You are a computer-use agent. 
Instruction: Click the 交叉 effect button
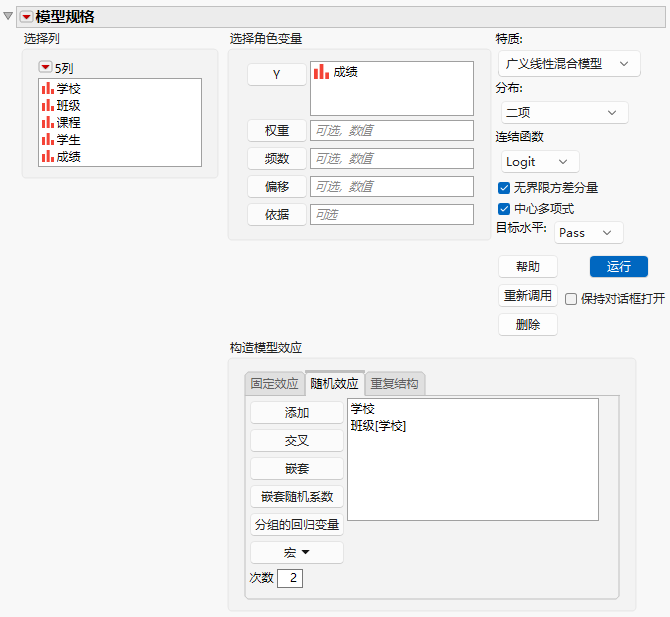click(x=297, y=441)
